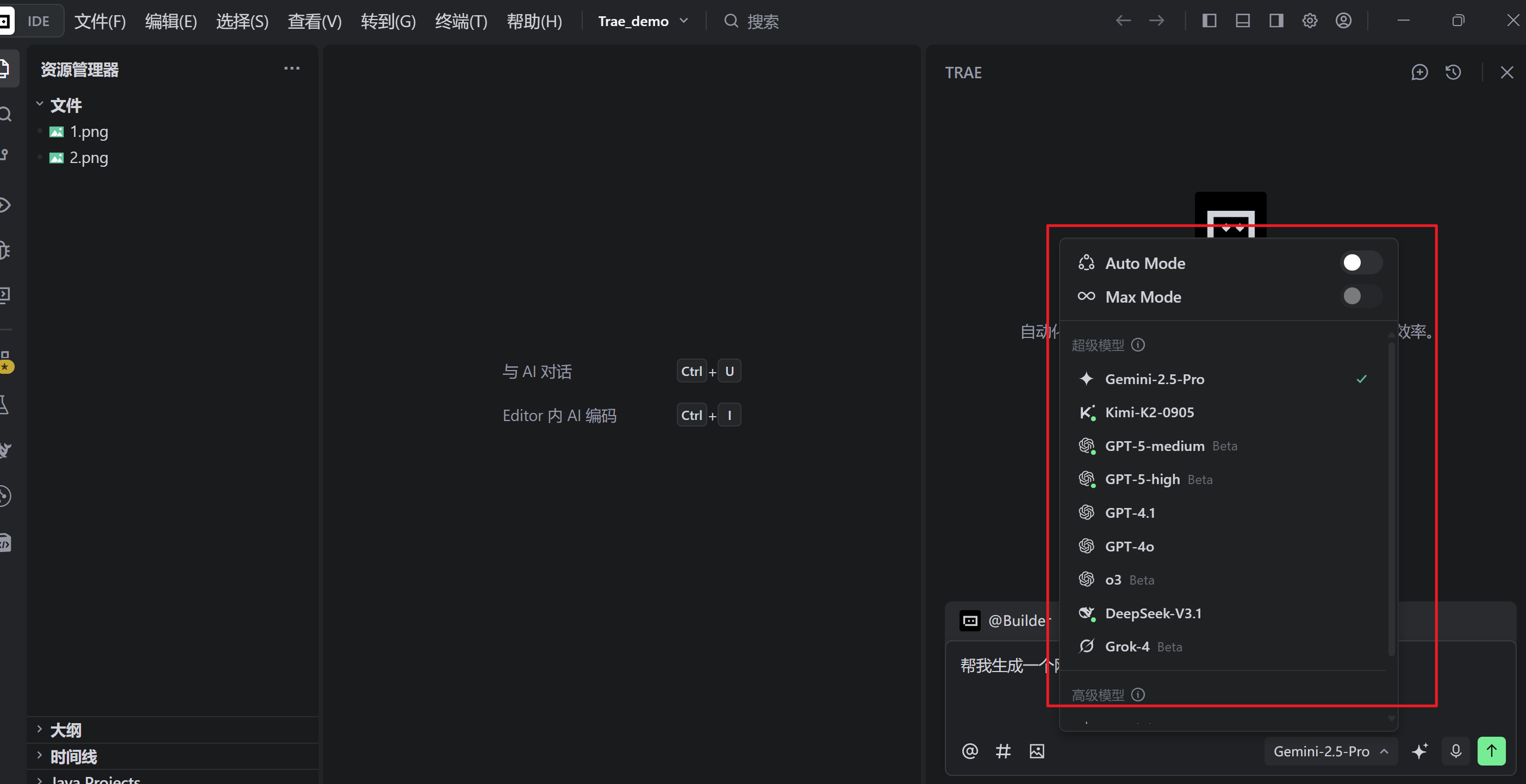Open the 终端(T) menu
The height and width of the screenshot is (784, 1526).
[461, 21]
